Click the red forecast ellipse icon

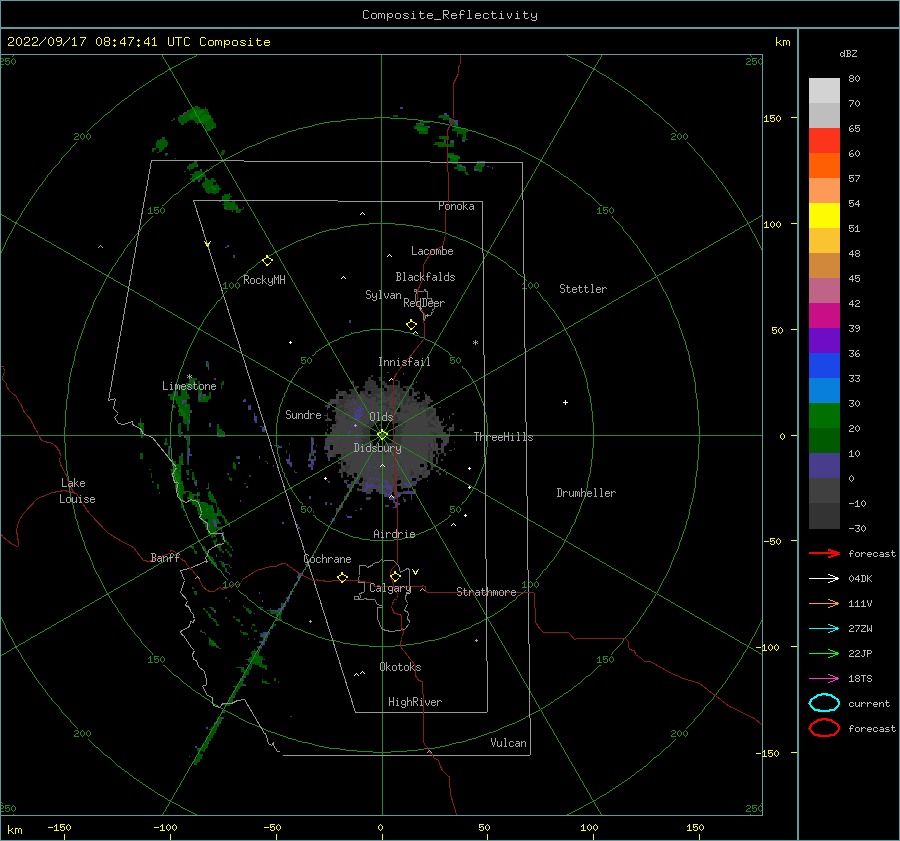(x=824, y=728)
